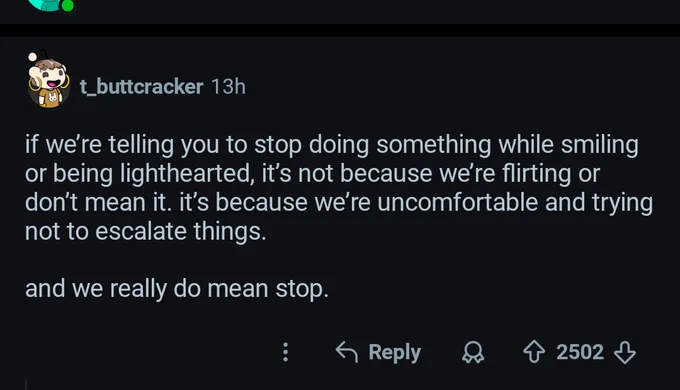Downvote the t_buttcracker comment
The height and width of the screenshot is (390, 680).
(x=625, y=352)
